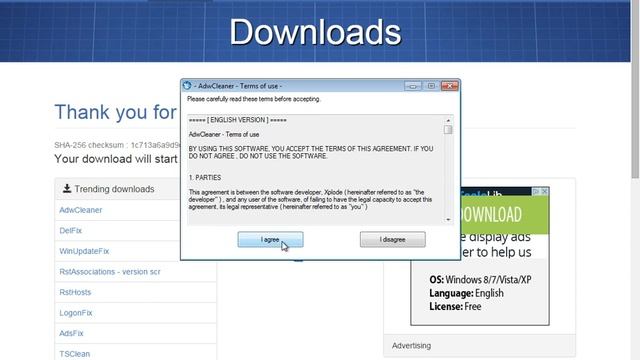This screenshot has width=640, height=360.
Task: Open TSClean trending download link
Action: click(x=75, y=354)
